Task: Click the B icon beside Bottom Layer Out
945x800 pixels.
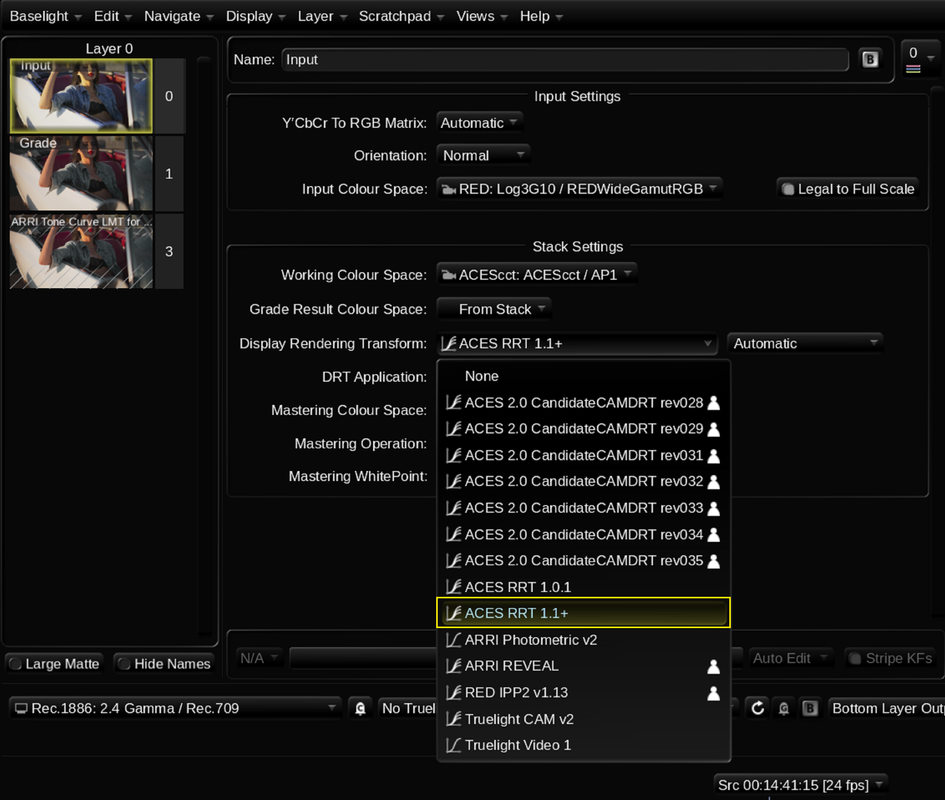Action: [810, 708]
